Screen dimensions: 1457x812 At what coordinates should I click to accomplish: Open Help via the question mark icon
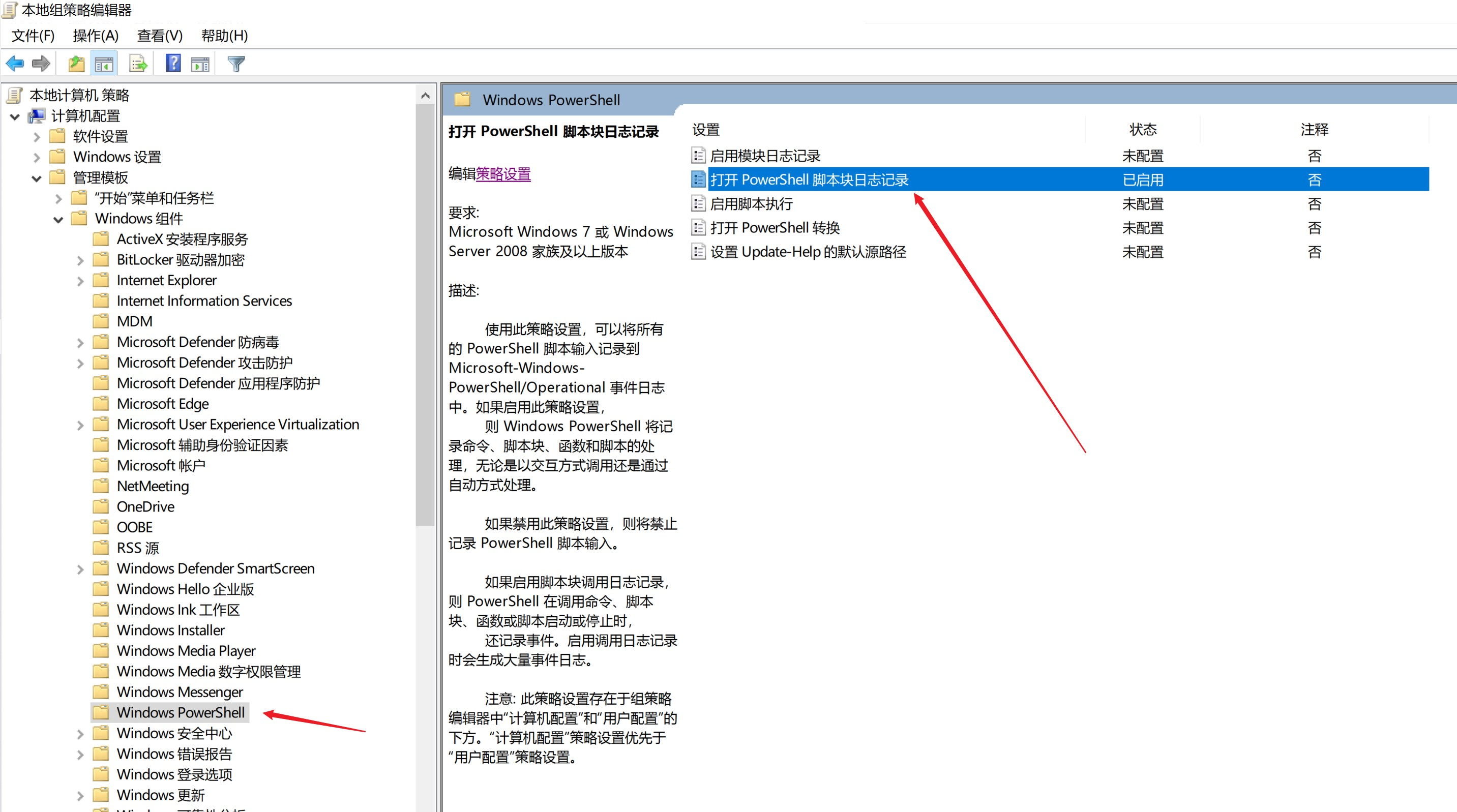(x=173, y=64)
